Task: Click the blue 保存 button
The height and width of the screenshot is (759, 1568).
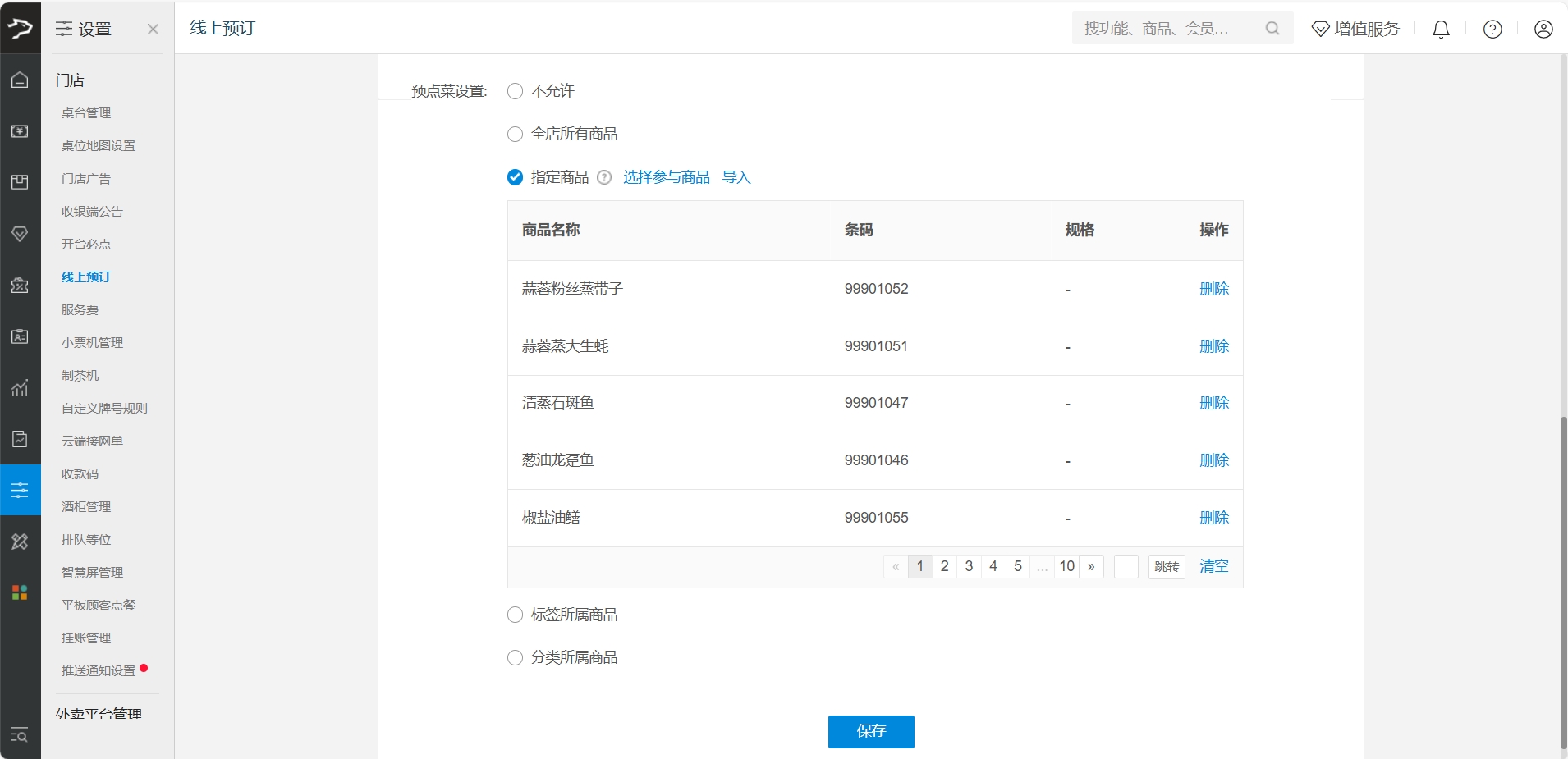Action: 870,731
